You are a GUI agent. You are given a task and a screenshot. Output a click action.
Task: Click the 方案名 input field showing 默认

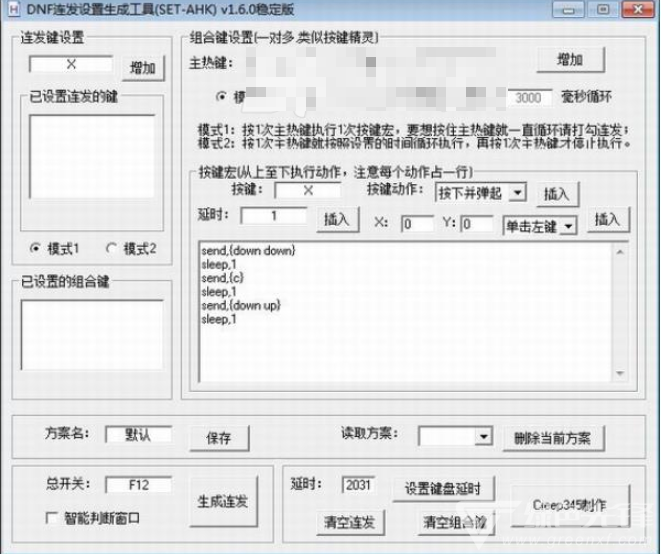(x=139, y=435)
